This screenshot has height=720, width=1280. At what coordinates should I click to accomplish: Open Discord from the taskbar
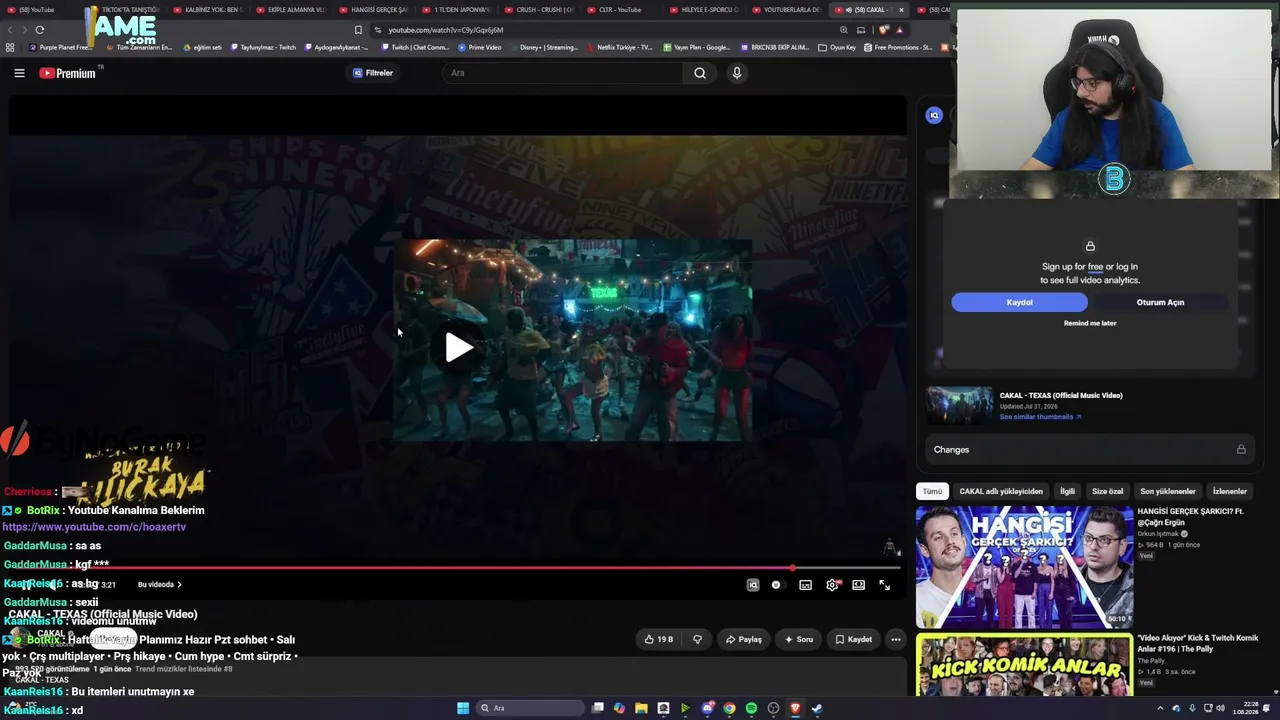pos(708,708)
